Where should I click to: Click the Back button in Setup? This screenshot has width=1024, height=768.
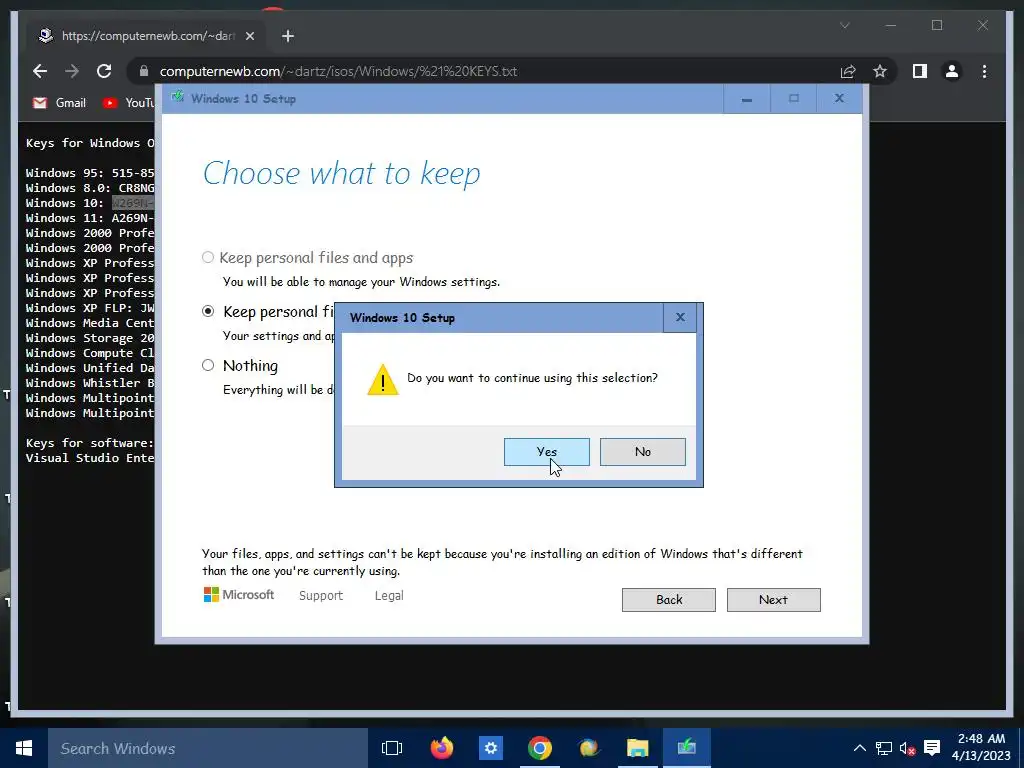(x=668, y=600)
